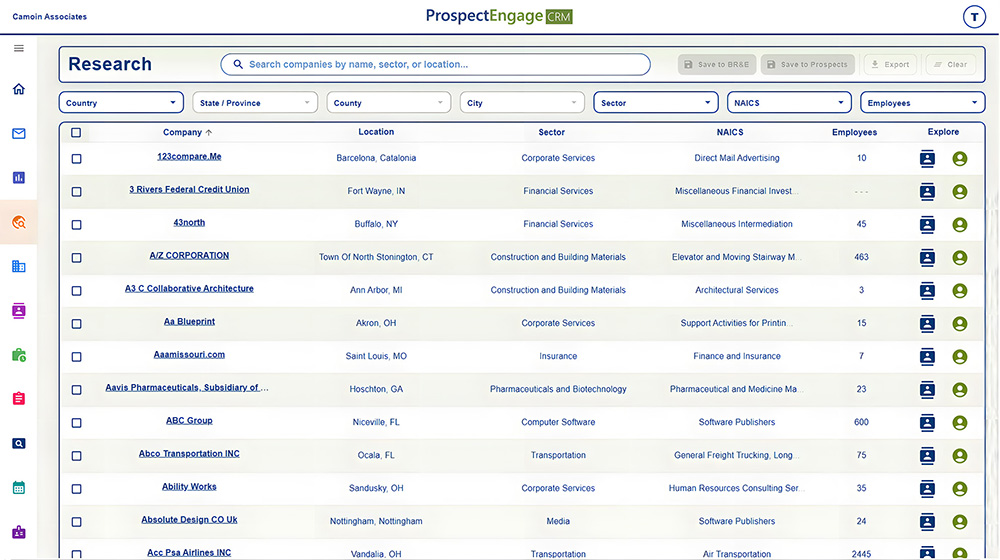This screenshot has height=560, width=1000.
Task: Expand the City filter dropdown
Action: [x=522, y=103]
